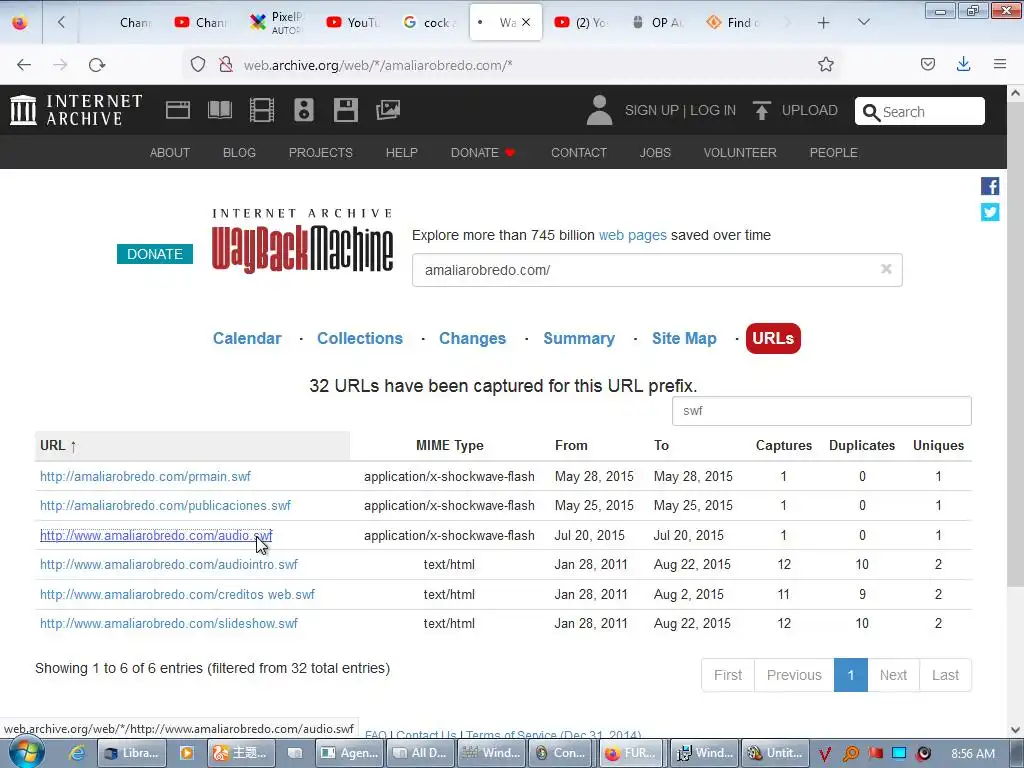Click the teal DONATE button
1024x768 pixels.
click(x=155, y=254)
